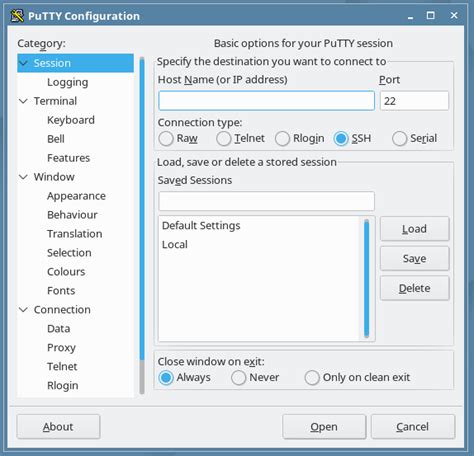
Task: Click the Cancel button
Action: [x=413, y=427]
